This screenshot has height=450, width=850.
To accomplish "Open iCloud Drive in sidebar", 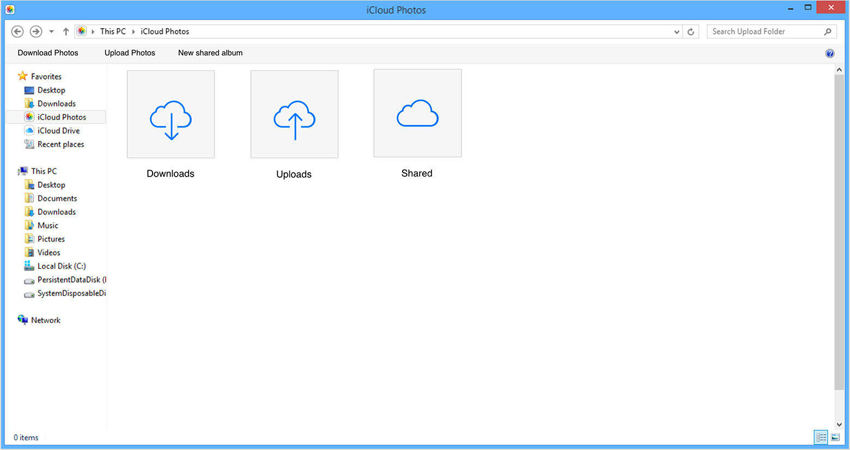I will point(59,131).
